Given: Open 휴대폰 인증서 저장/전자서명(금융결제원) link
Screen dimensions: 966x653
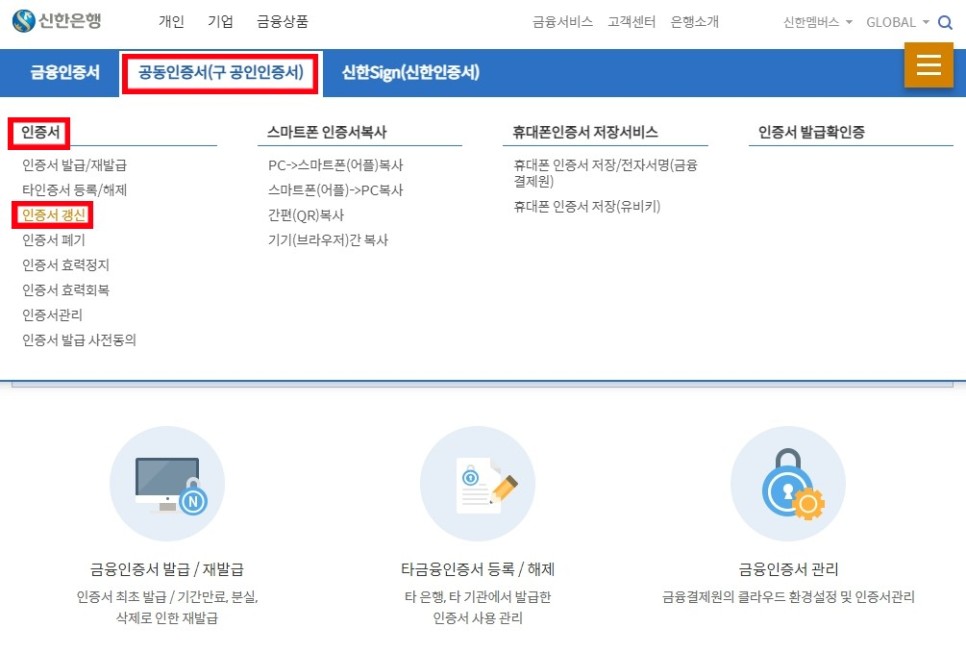Looking at the screenshot, I should pyautogui.click(x=606, y=173).
